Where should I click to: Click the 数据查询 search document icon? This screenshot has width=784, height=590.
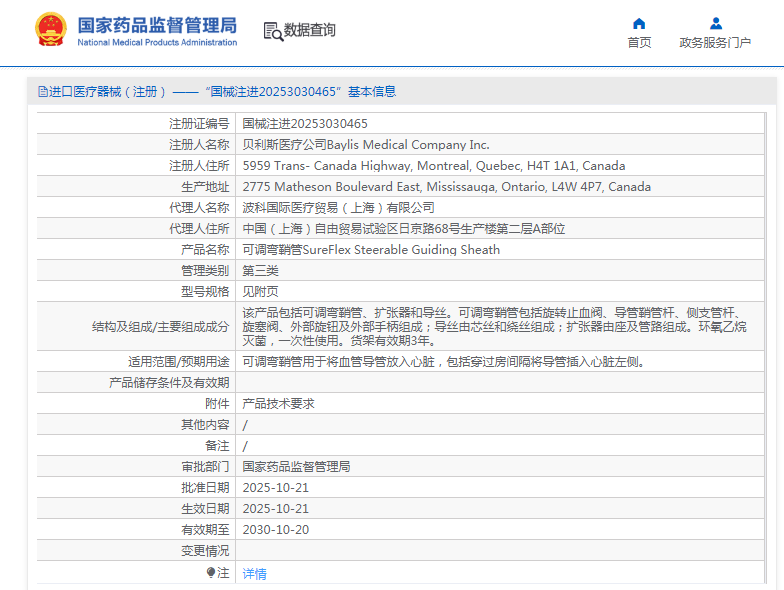(x=273, y=31)
